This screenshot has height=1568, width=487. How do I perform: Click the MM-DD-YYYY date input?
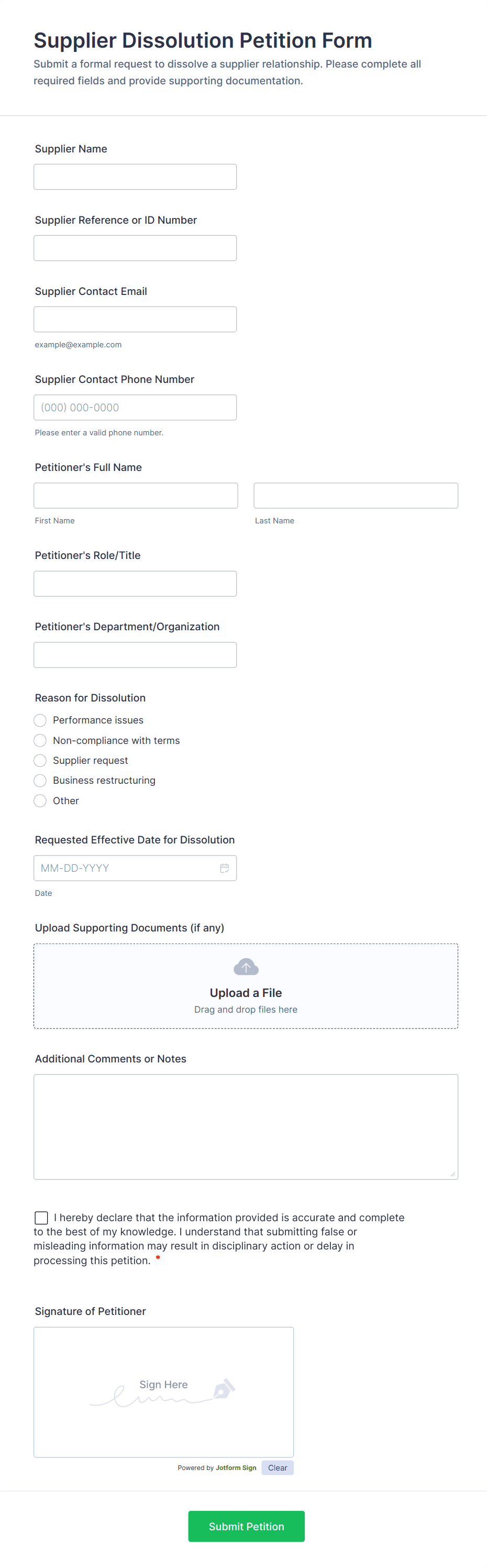pos(135,868)
